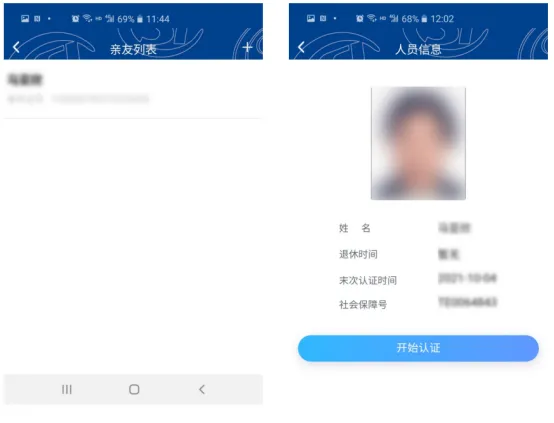554x423 pixels.
Task: Tap the 亲友列表 header title
Action: [x=133, y=49]
